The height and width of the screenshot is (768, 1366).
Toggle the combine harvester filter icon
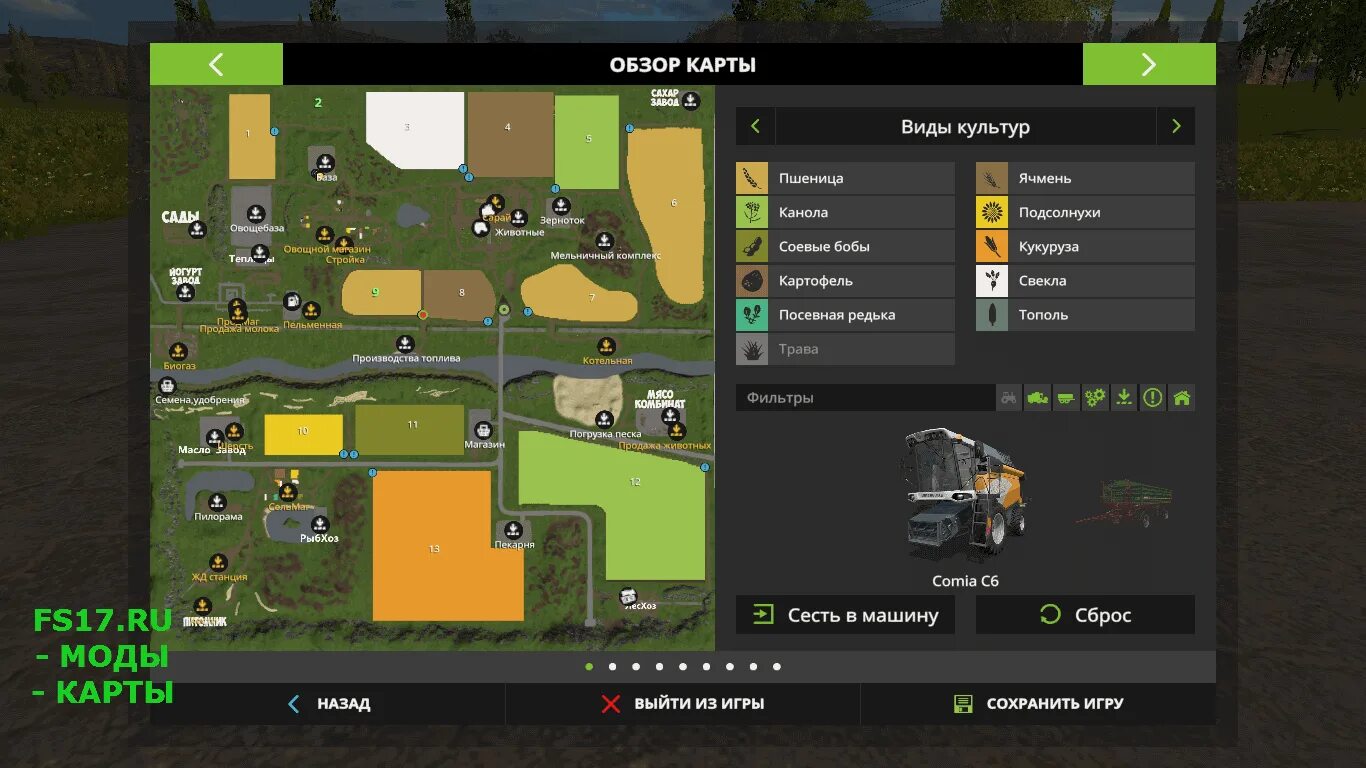[x=1038, y=398]
